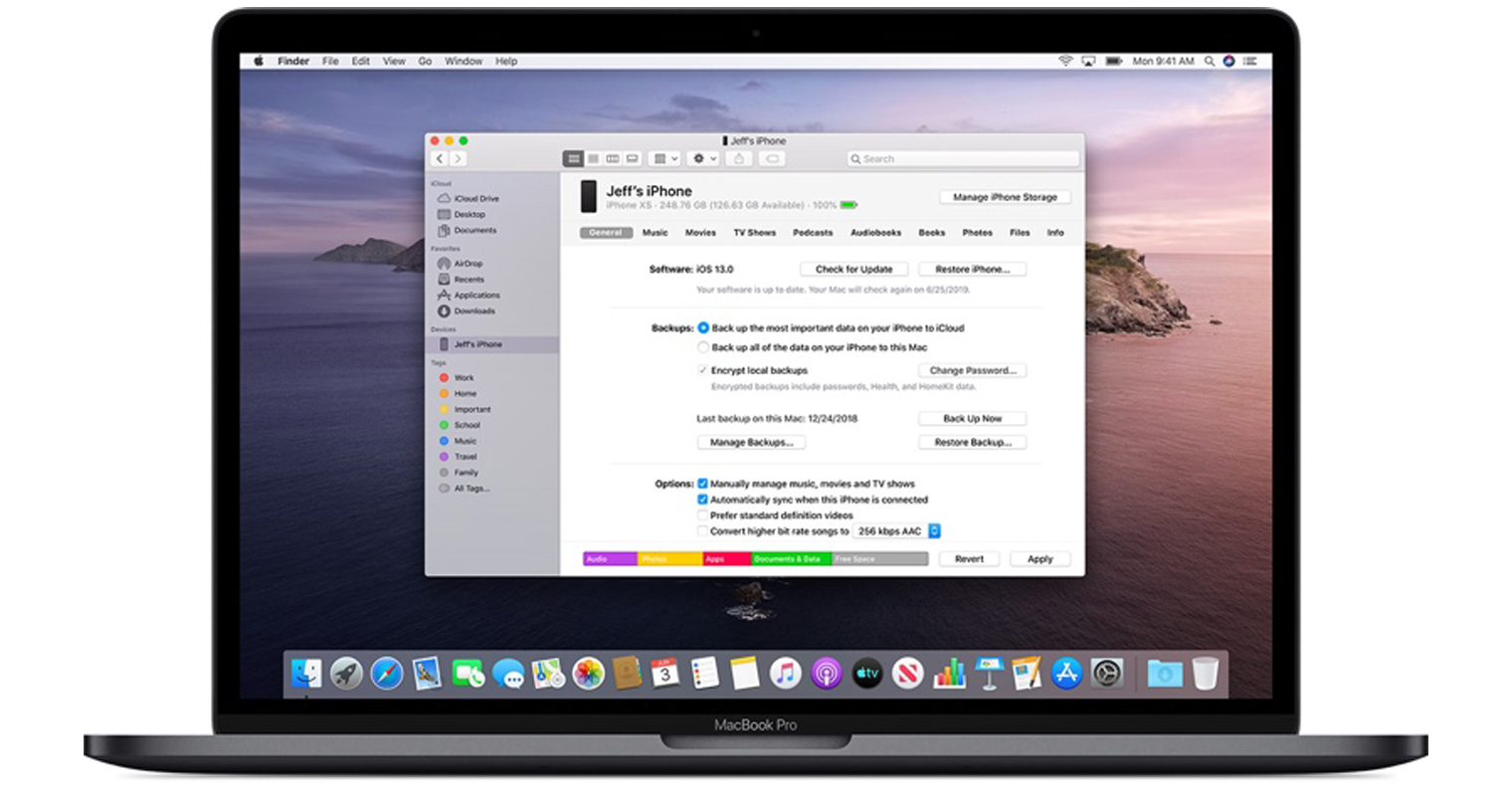1512x790 pixels.
Task: Open All Tags in the sidebar
Action: [x=465, y=489]
